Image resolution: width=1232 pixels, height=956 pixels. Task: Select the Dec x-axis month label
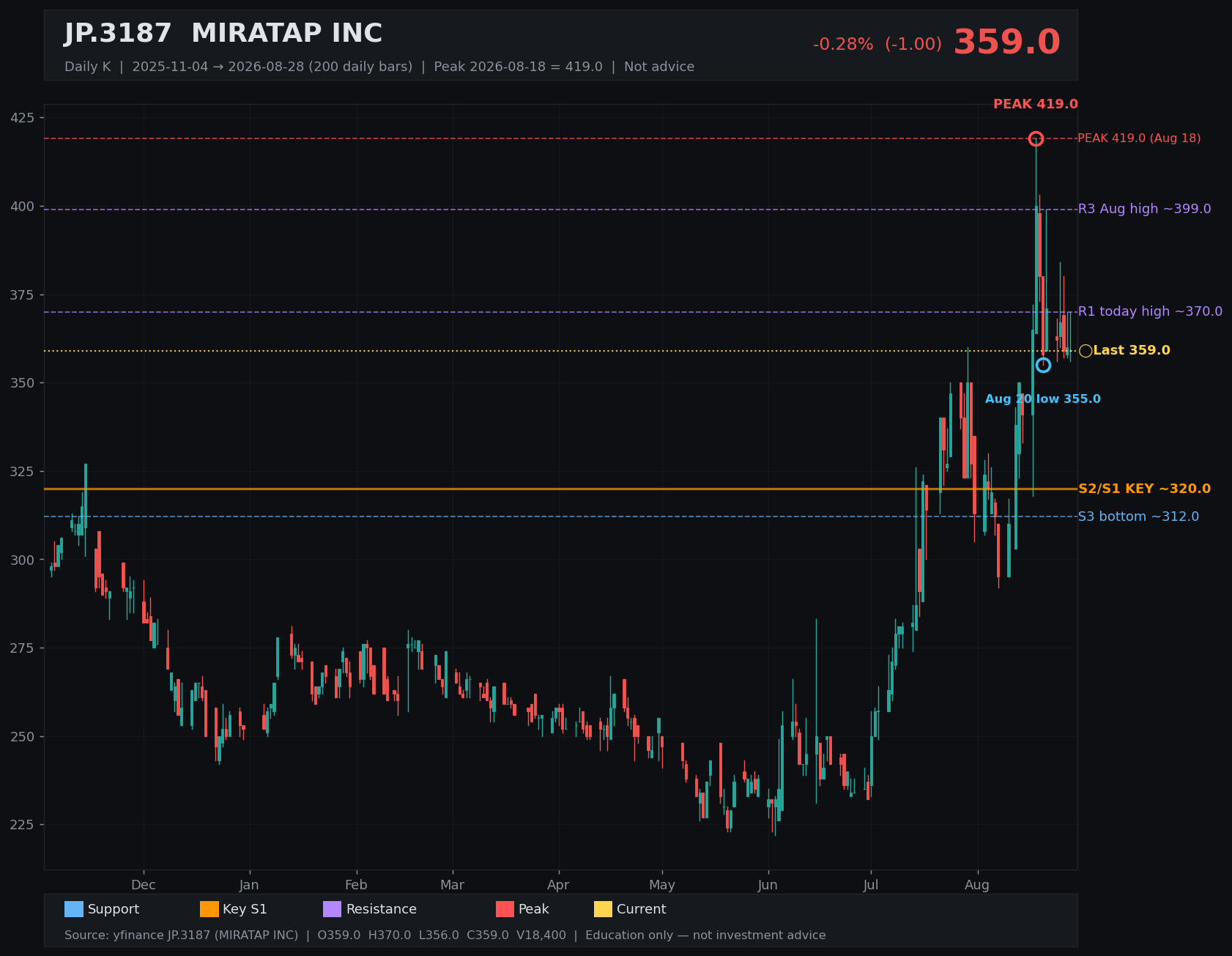(144, 885)
